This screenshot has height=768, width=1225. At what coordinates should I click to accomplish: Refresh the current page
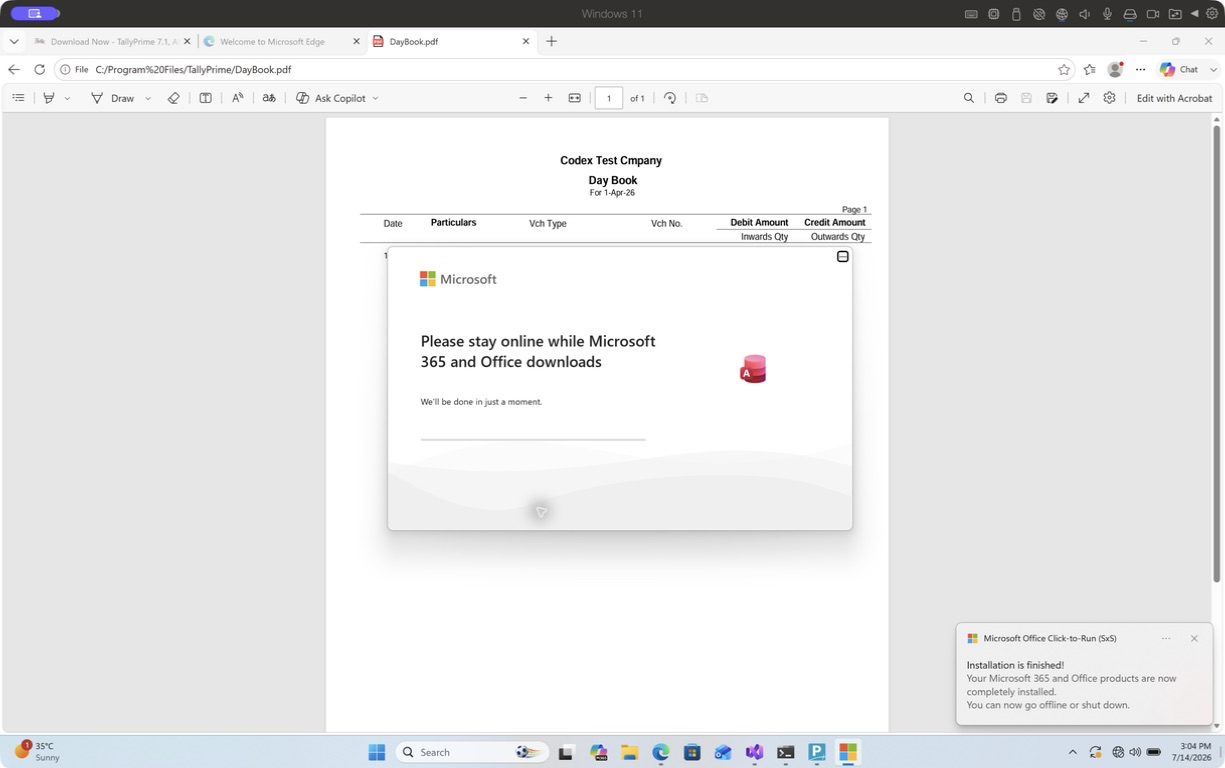click(x=39, y=69)
